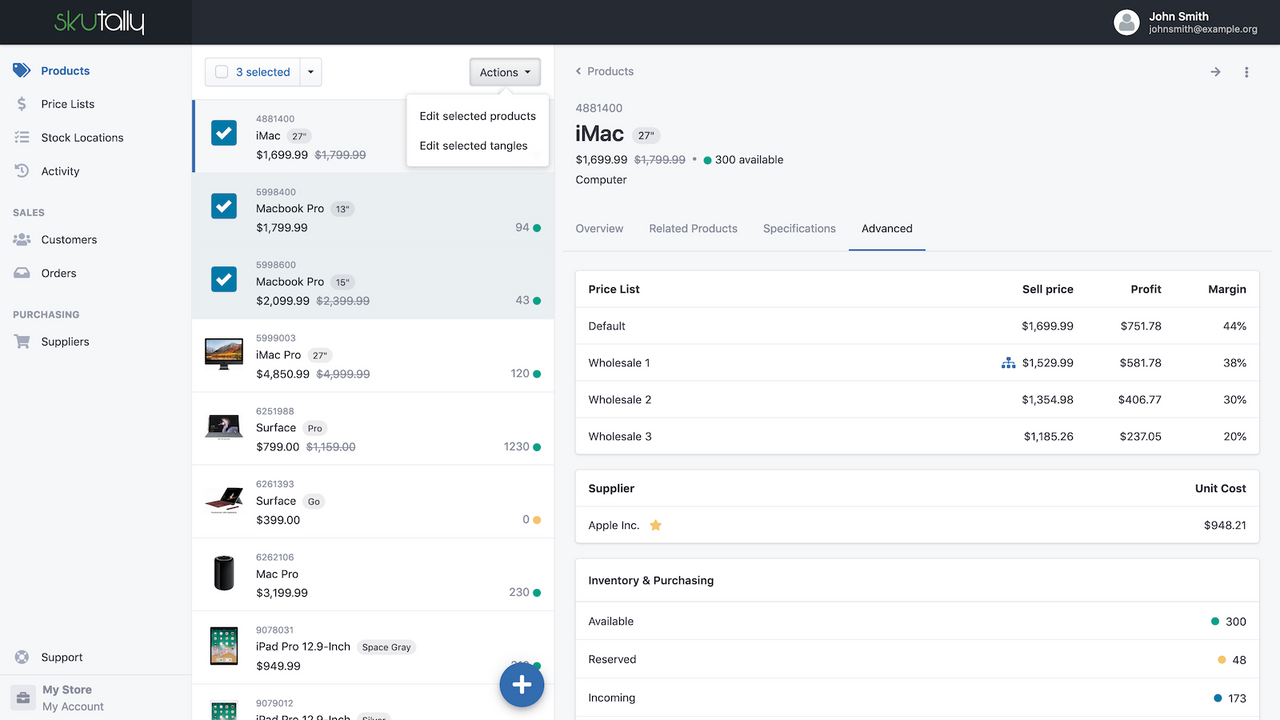
Task: Click the star next to Apple Inc. supplier
Action: coord(655,524)
